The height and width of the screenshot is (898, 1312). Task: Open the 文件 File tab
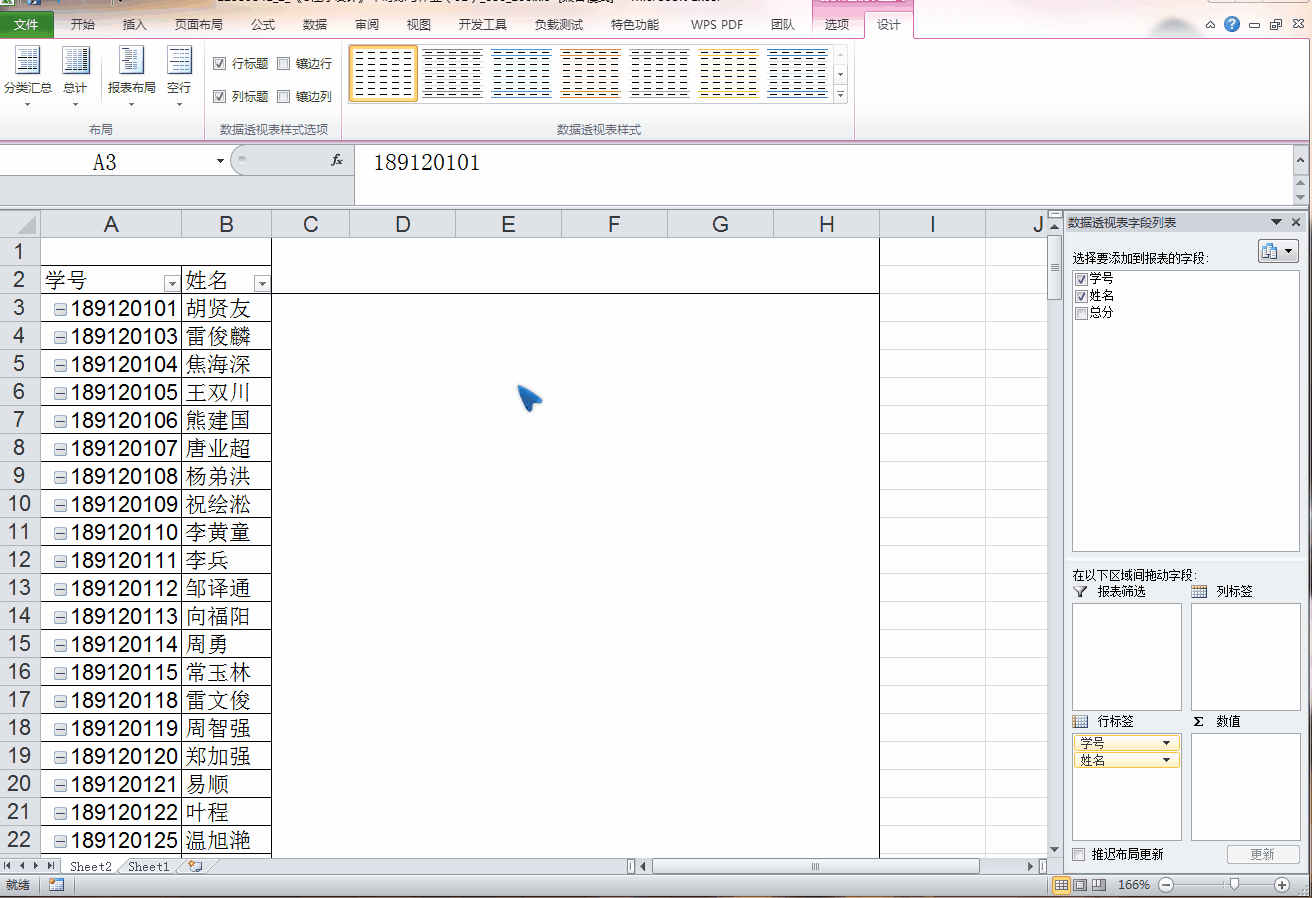(x=27, y=24)
